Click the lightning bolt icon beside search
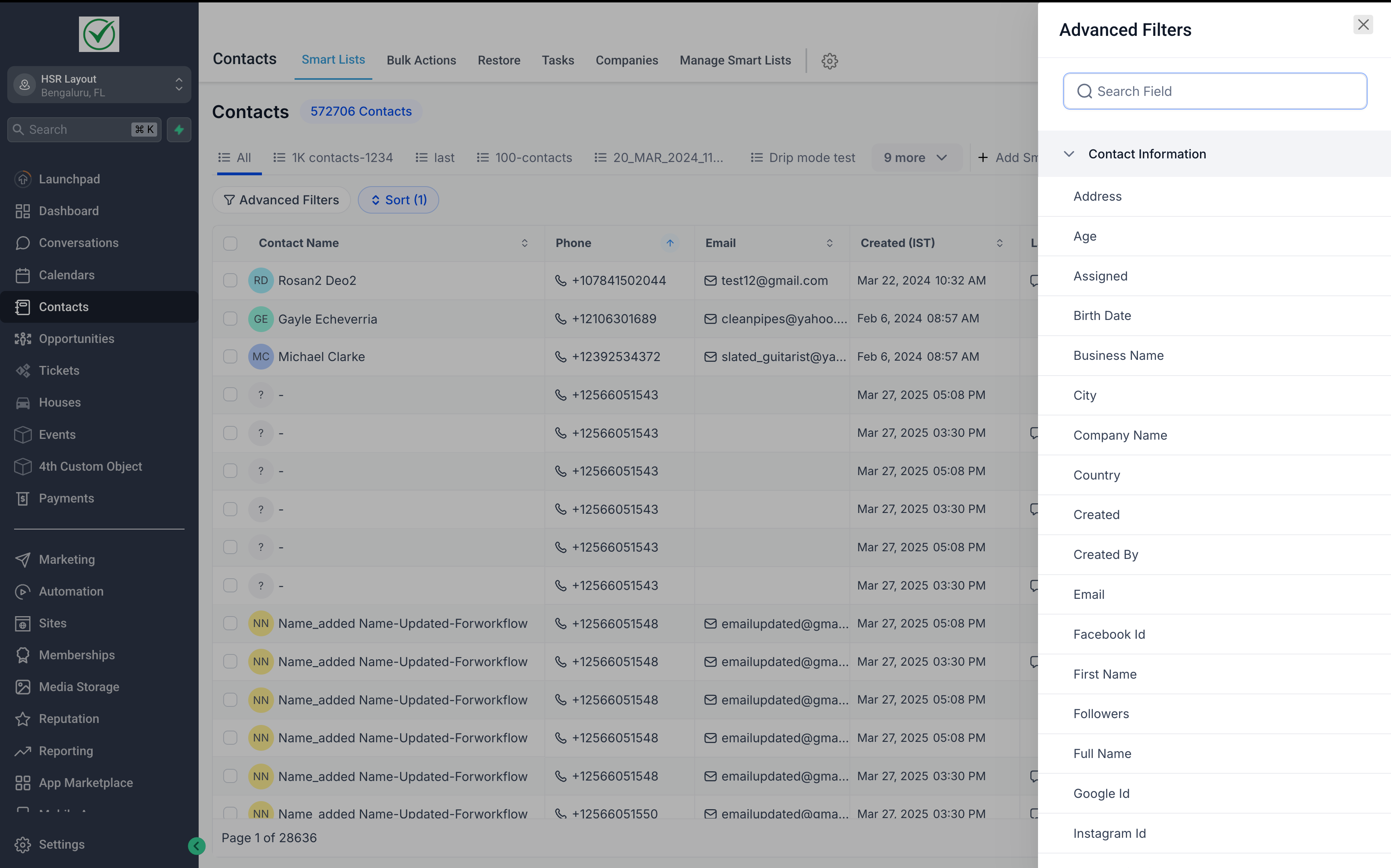This screenshot has width=1391, height=868. click(x=179, y=130)
